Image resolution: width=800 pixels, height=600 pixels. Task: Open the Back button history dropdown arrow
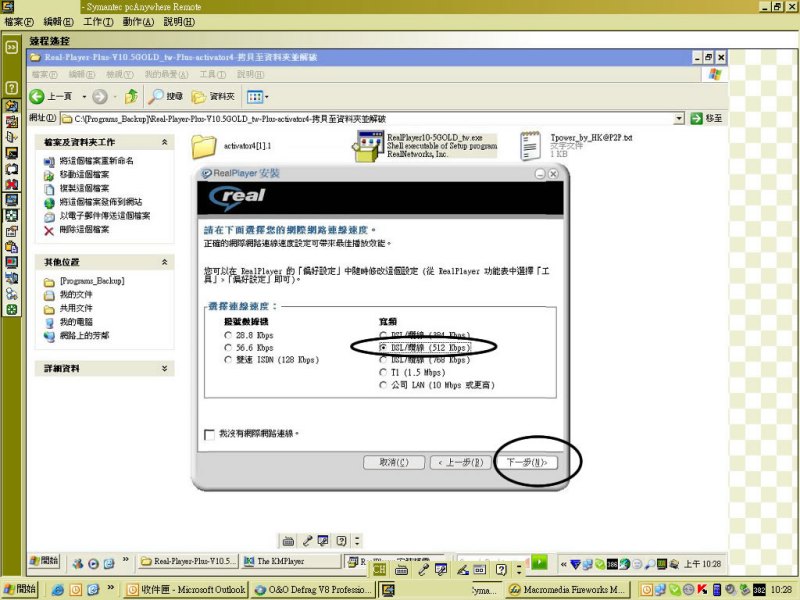(84, 96)
